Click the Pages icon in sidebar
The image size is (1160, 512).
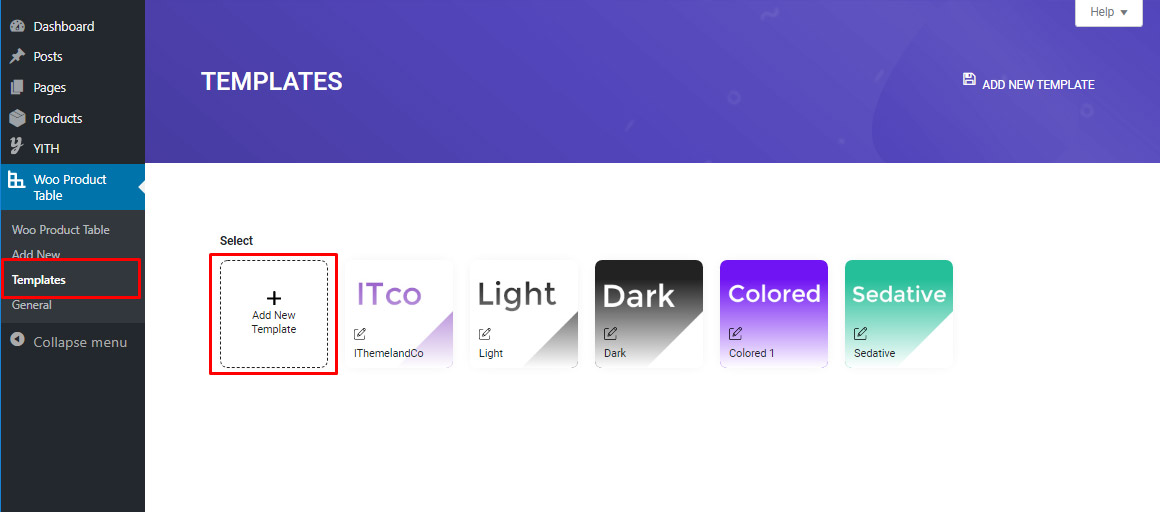coord(17,88)
